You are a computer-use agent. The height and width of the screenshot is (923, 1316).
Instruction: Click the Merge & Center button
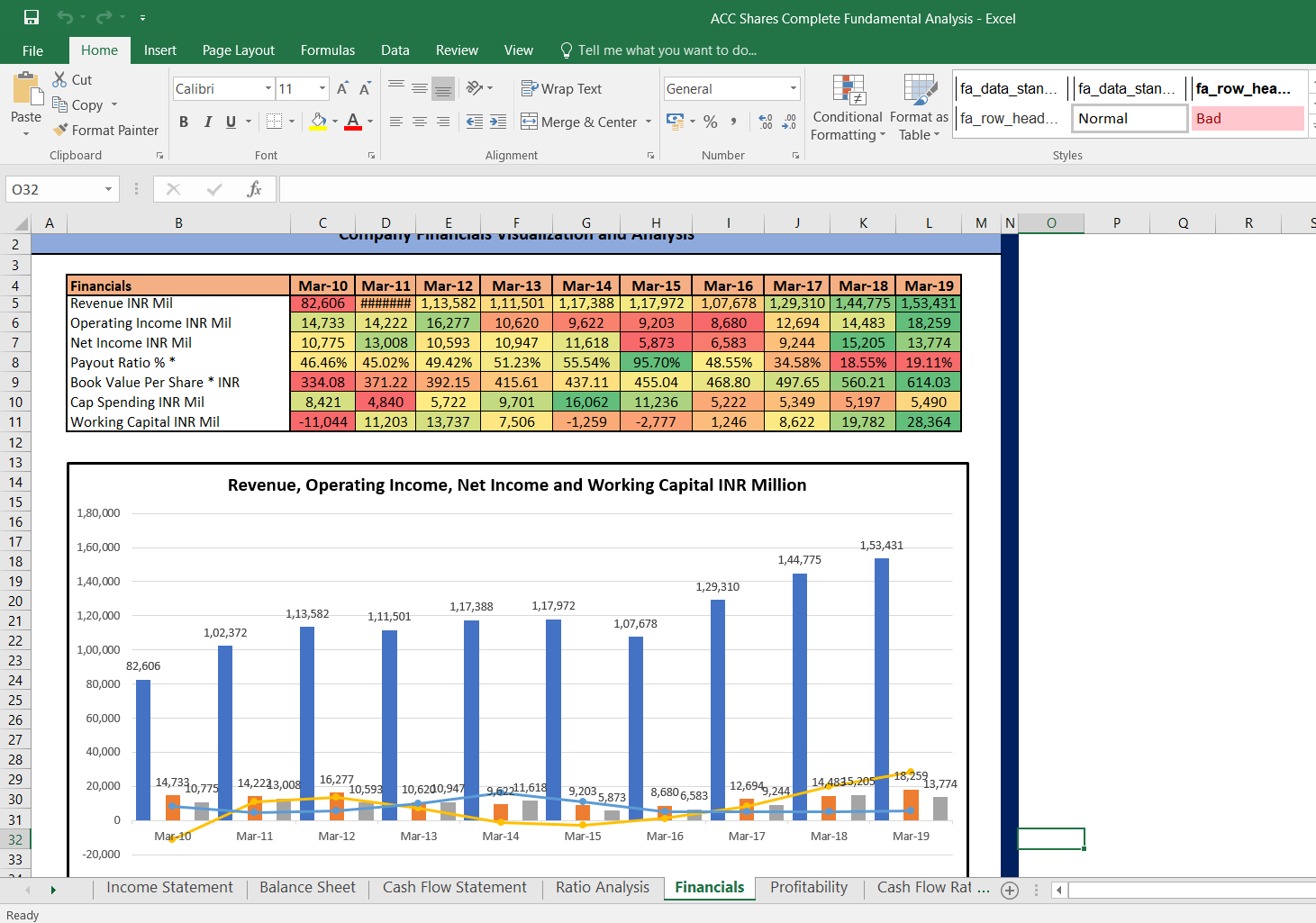click(578, 122)
